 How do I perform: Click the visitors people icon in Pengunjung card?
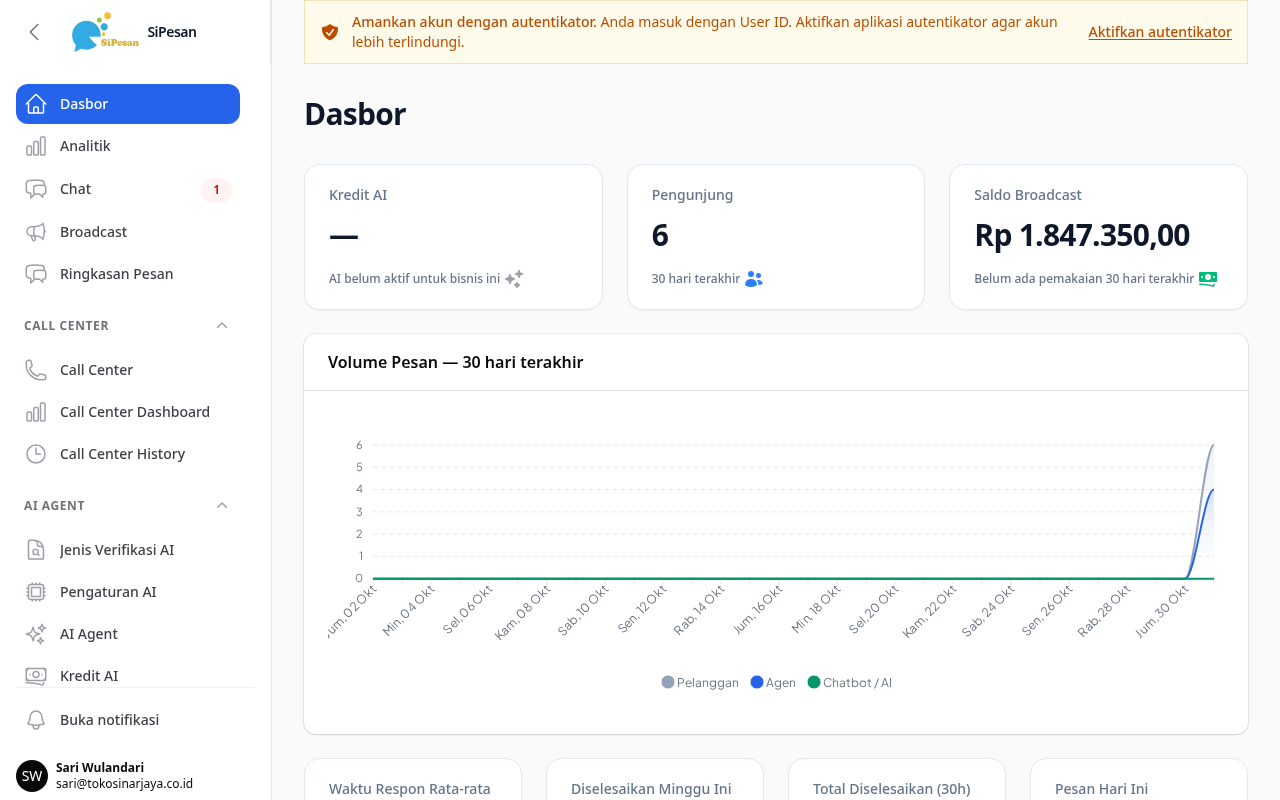(x=754, y=279)
